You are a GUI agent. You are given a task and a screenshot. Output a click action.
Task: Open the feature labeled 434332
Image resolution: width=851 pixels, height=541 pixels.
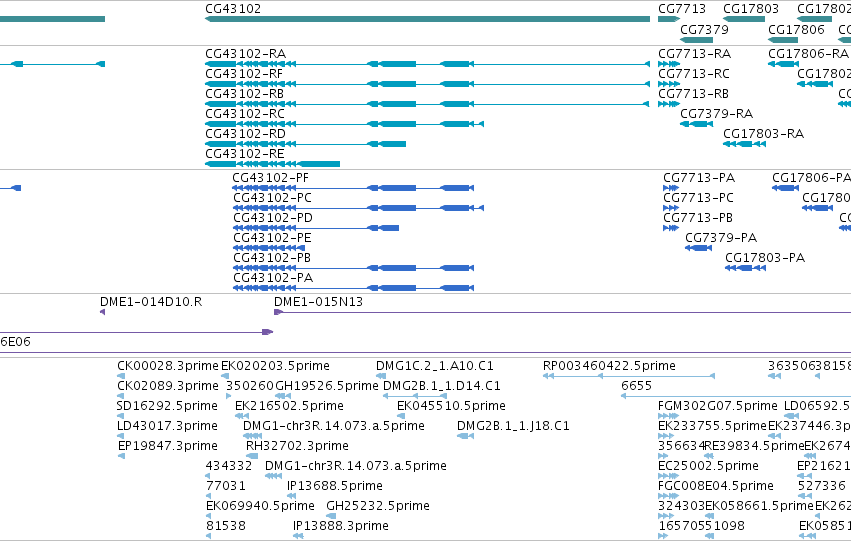pyautogui.click(x=228, y=467)
